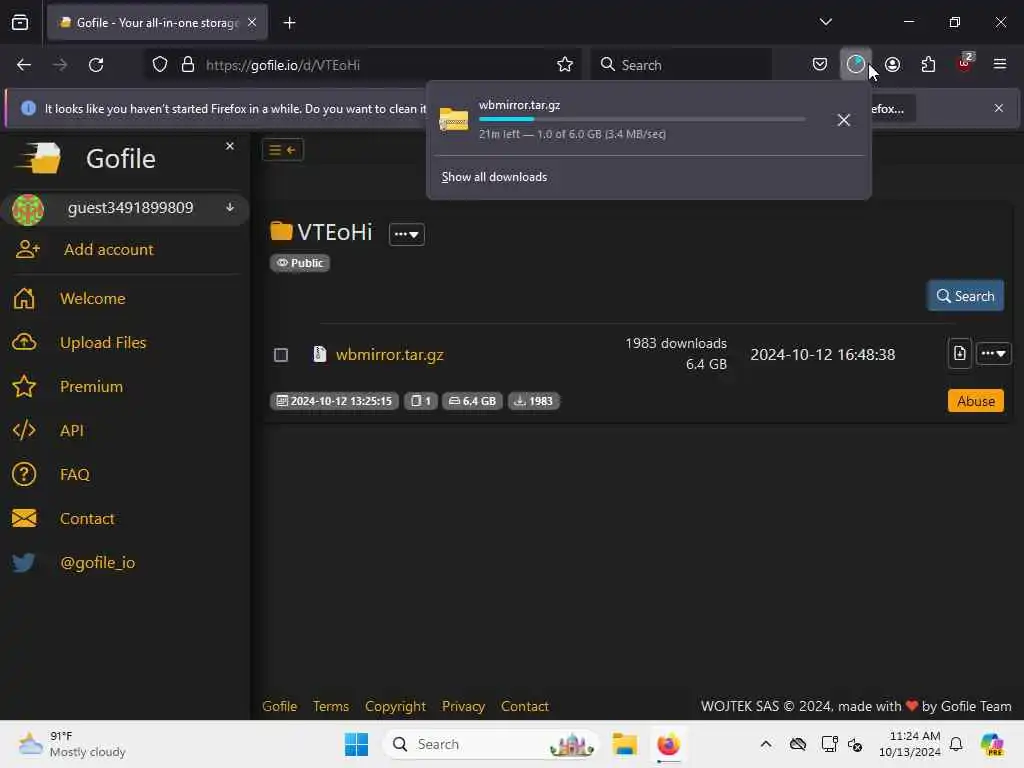The width and height of the screenshot is (1024, 768).
Task: Click the Welcome home icon
Action: point(24,298)
